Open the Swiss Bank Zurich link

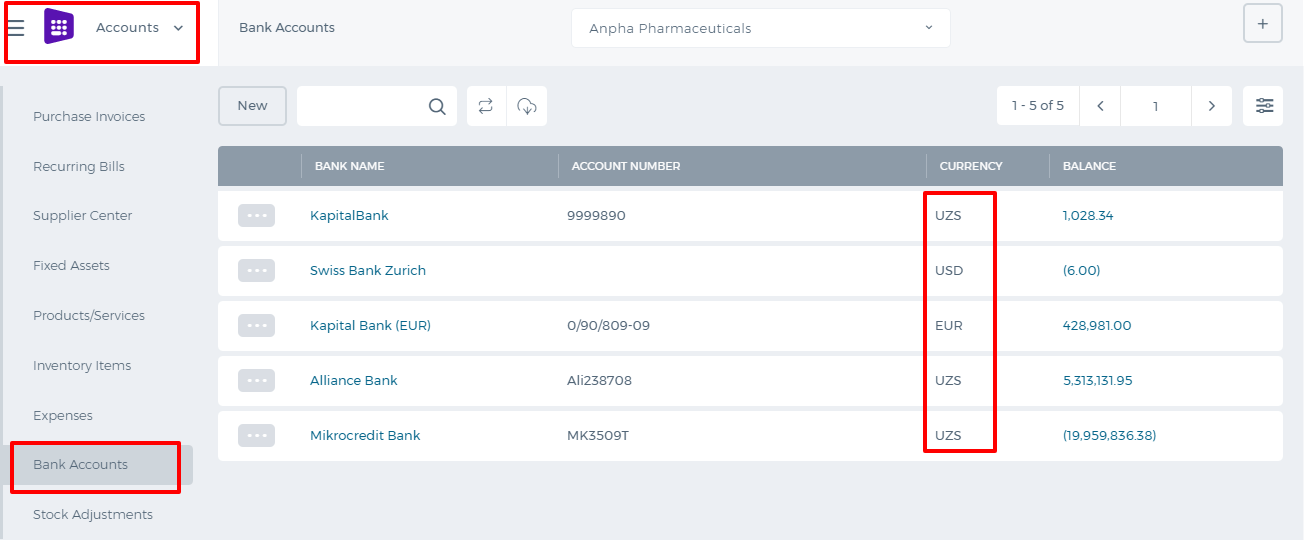pos(368,270)
